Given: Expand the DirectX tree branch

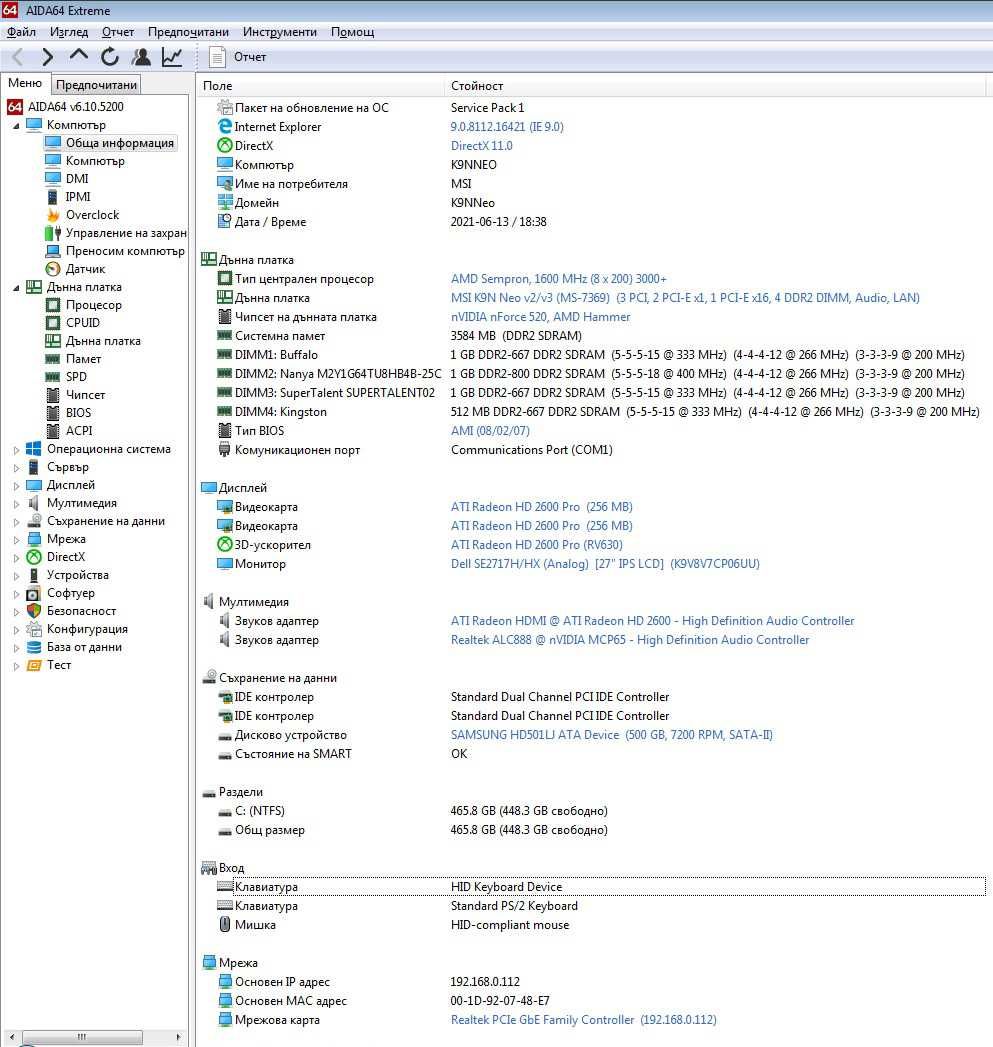Looking at the screenshot, I should point(16,558).
